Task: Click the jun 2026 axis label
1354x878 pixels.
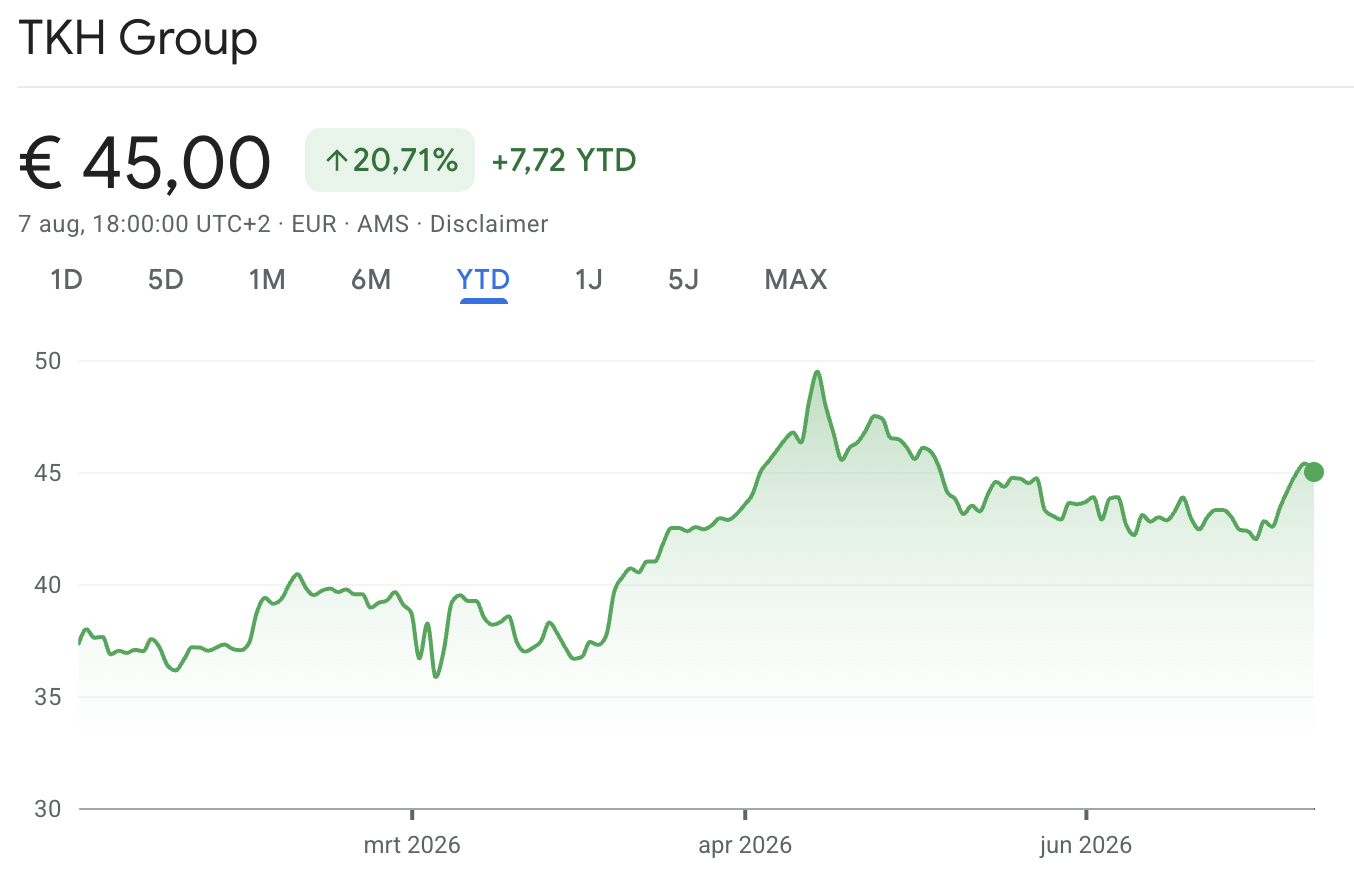Action: (x=1086, y=846)
